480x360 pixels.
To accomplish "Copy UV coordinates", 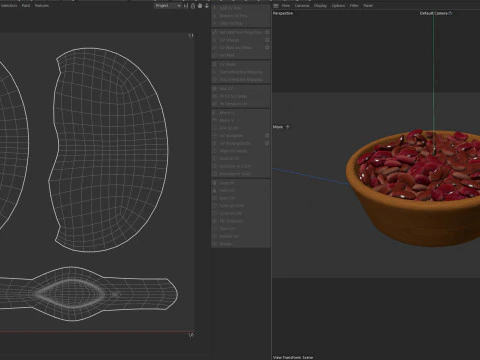I will [x=241, y=183].
